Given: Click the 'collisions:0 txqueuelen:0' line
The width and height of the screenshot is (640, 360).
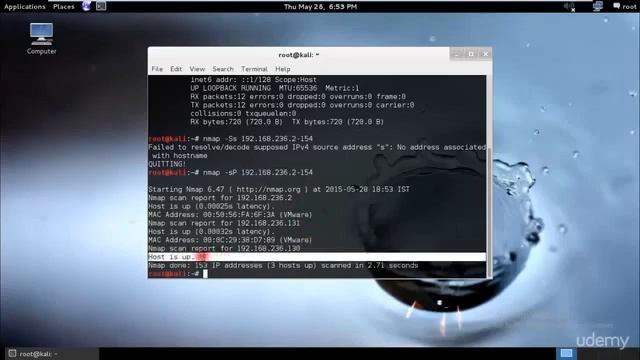Looking at the screenshot, I should 243,113.
